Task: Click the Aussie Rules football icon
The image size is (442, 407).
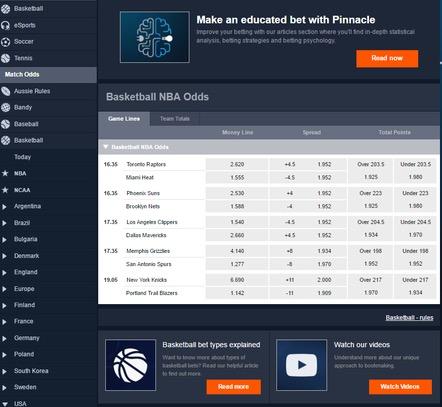Action: pos(5,91)
